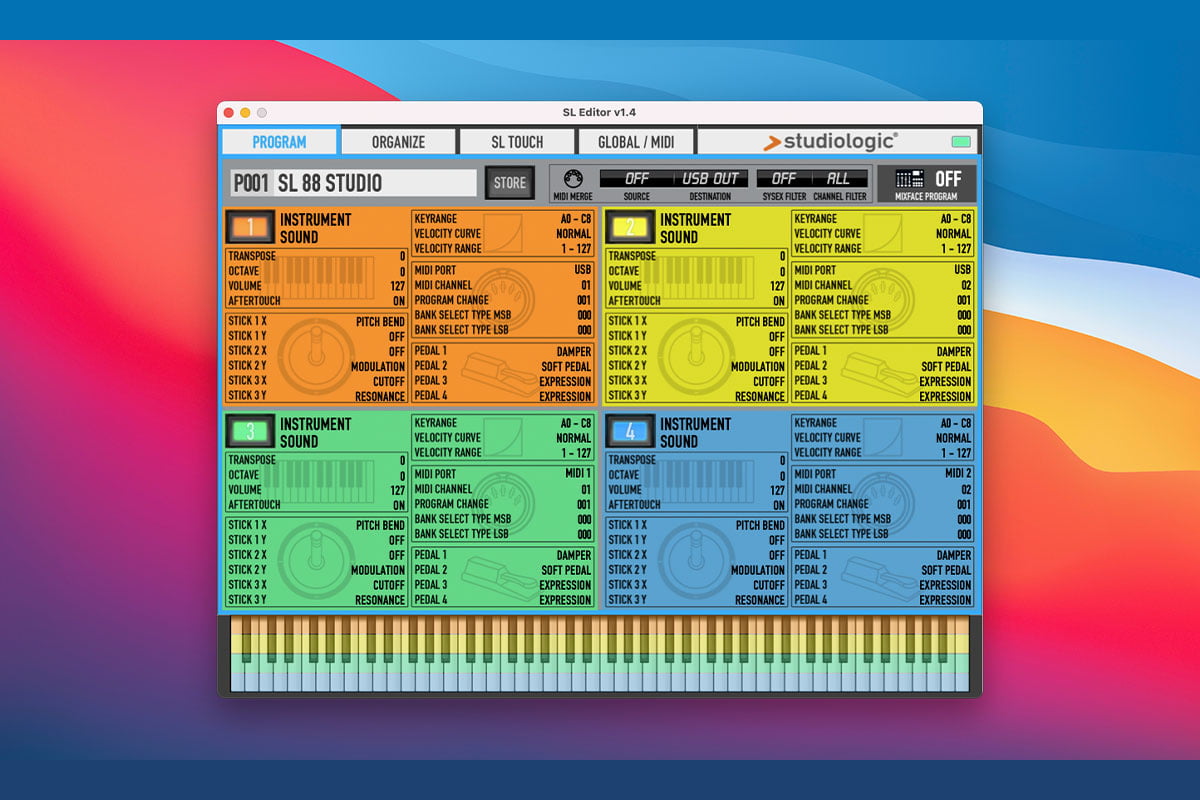The width and height of the screenshot is (1200, 800).
Task: Open the ORGANIZE tab
Action: click(398, 141)
